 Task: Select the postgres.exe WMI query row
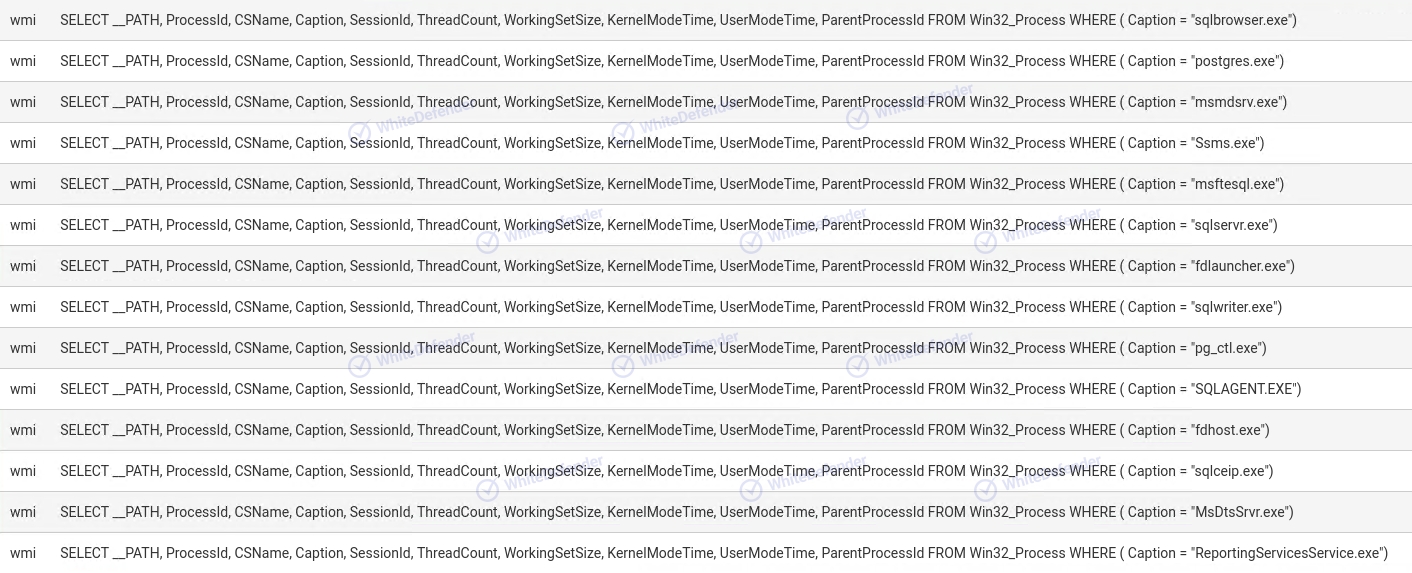pyautogui.click(x=706, y=61)
